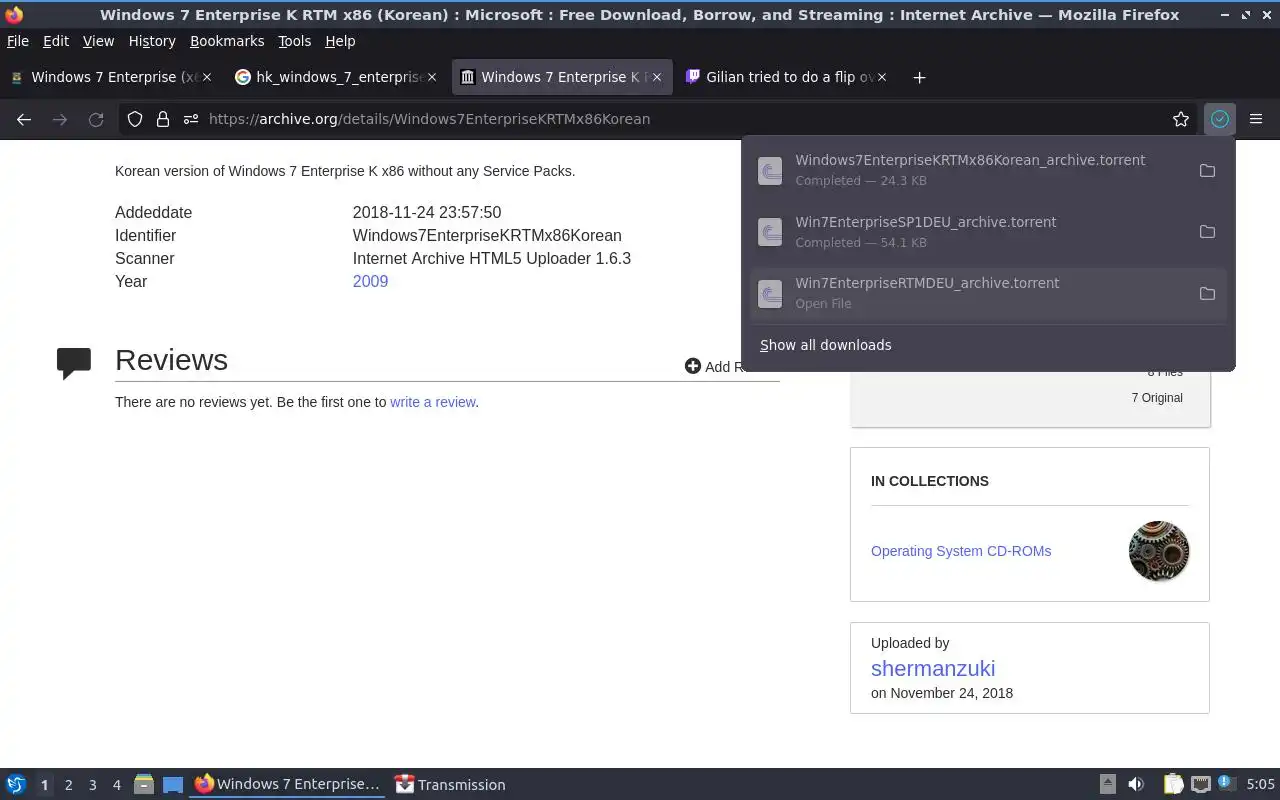Follow the 2009 year link
Screen dimensions: 1280x800
(370, 281)
